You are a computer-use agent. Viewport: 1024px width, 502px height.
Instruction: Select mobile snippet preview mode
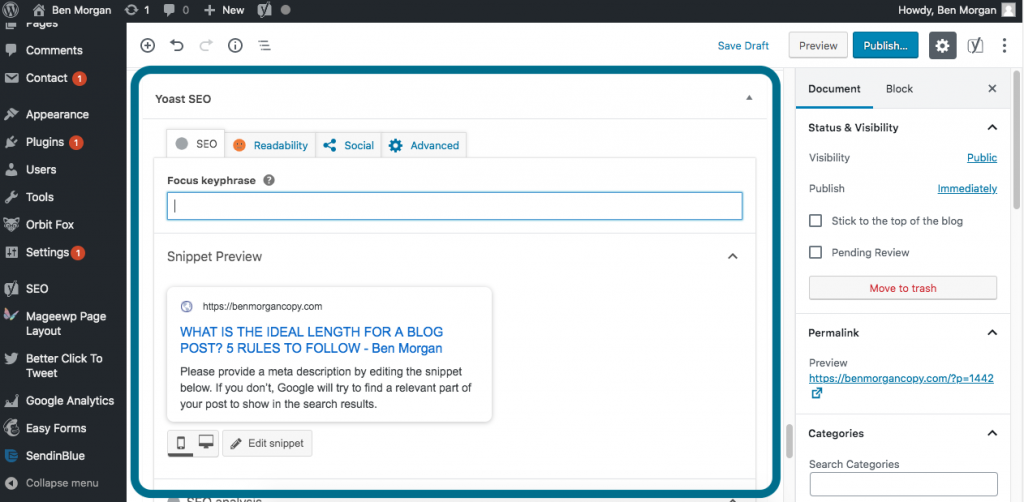point(181,443)
